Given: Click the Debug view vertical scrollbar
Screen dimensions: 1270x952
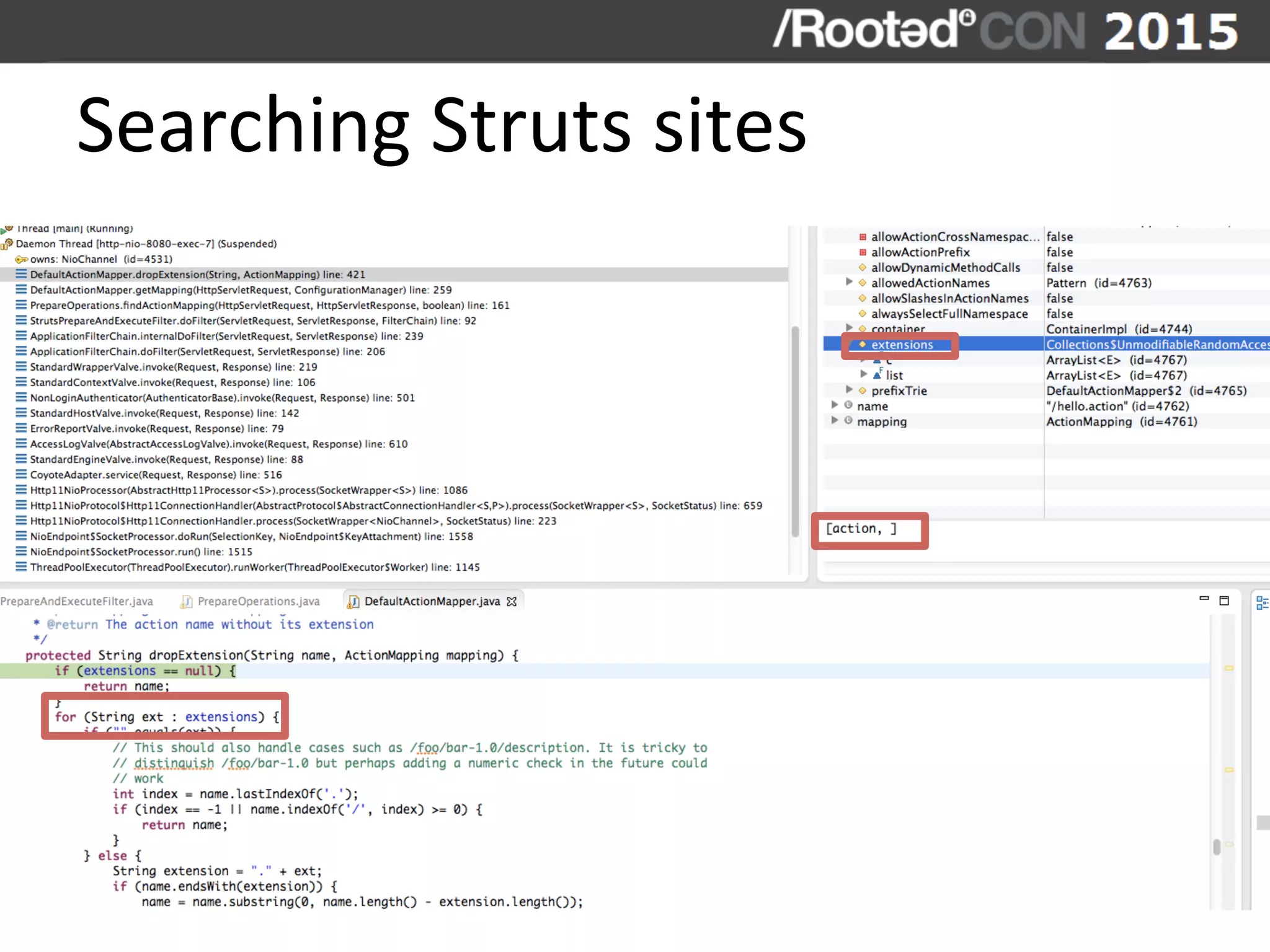Looking at the screenshot, I should [x=795, y=431].
